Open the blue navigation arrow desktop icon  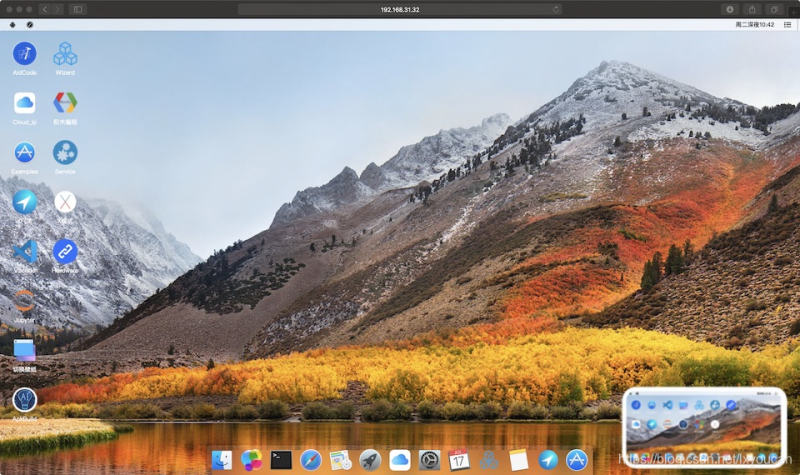pyautogui.click(x=24, y=202)
